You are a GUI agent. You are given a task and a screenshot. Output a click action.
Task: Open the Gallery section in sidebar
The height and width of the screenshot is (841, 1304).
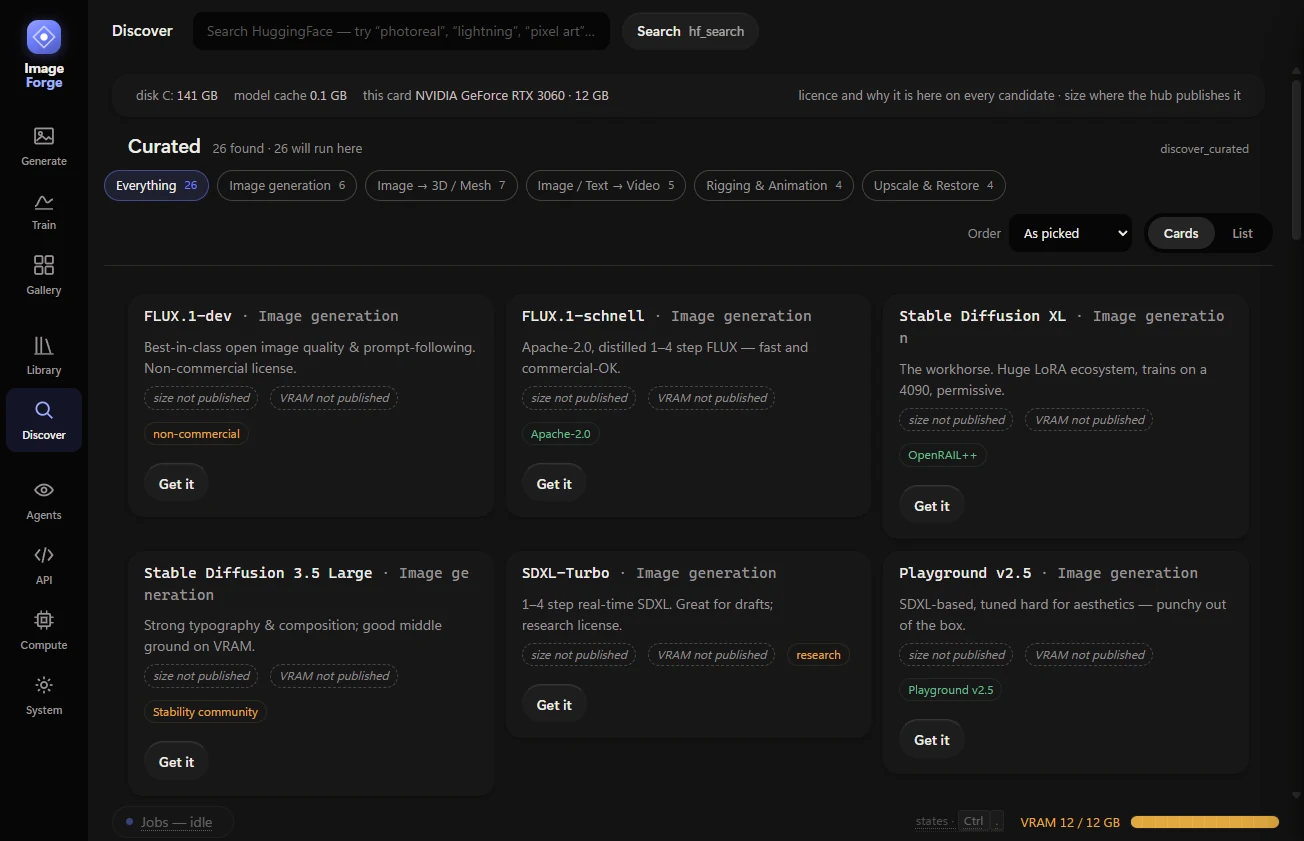44,275
